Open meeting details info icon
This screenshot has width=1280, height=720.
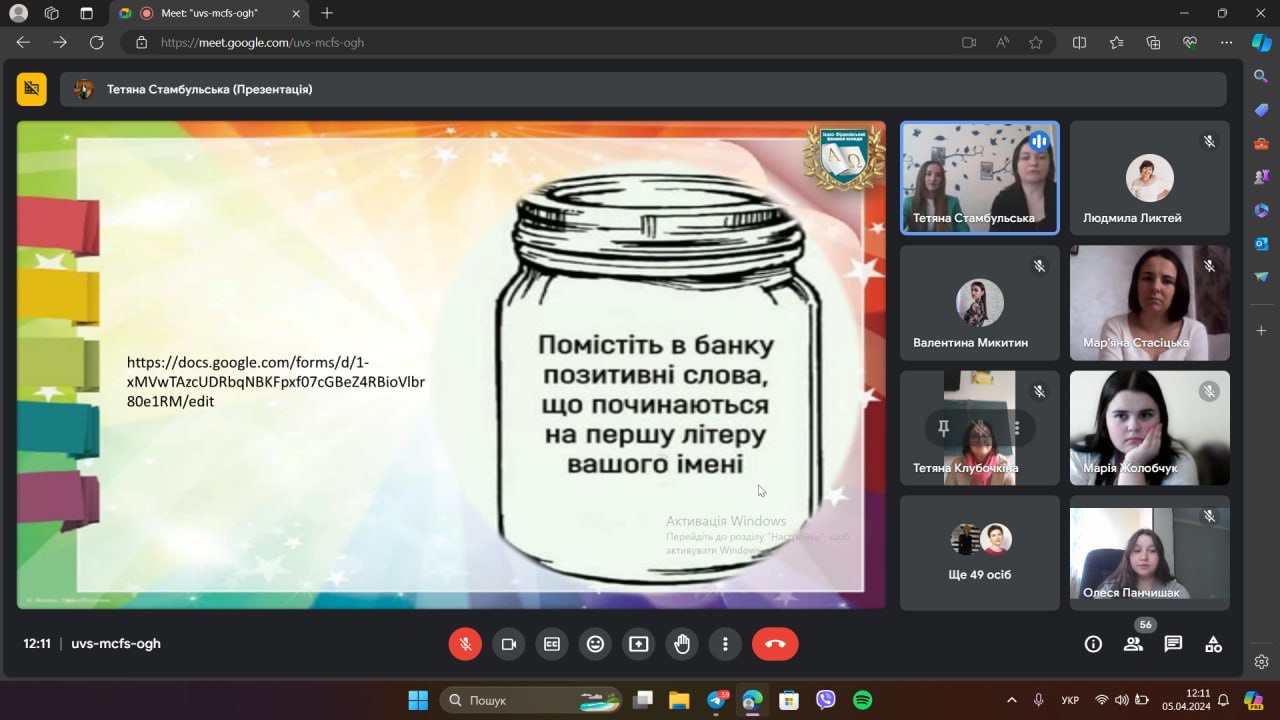[1093, 644]
